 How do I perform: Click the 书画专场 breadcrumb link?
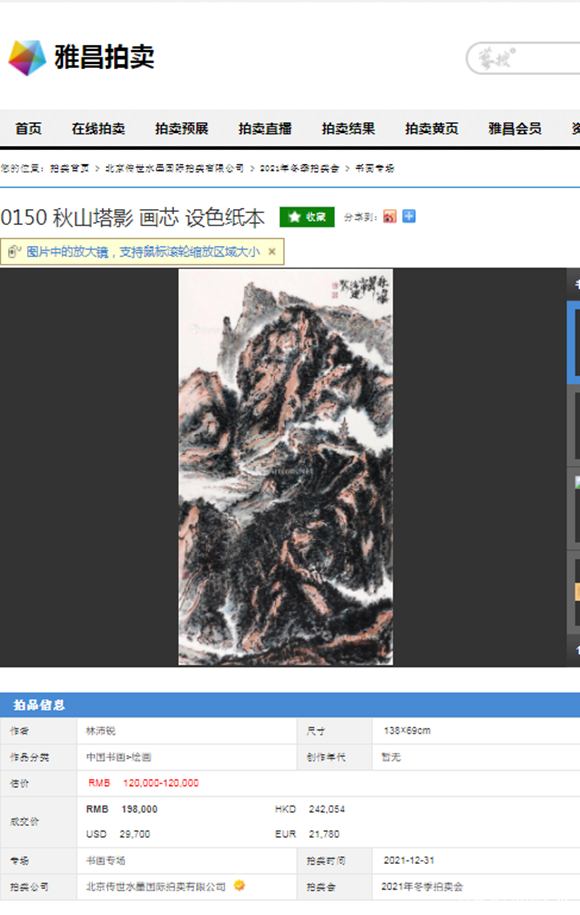[375, 169]
